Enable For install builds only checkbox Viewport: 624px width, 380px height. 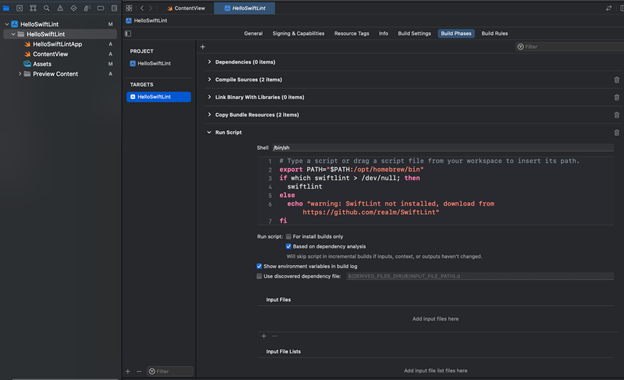click(x=289, y=236)
